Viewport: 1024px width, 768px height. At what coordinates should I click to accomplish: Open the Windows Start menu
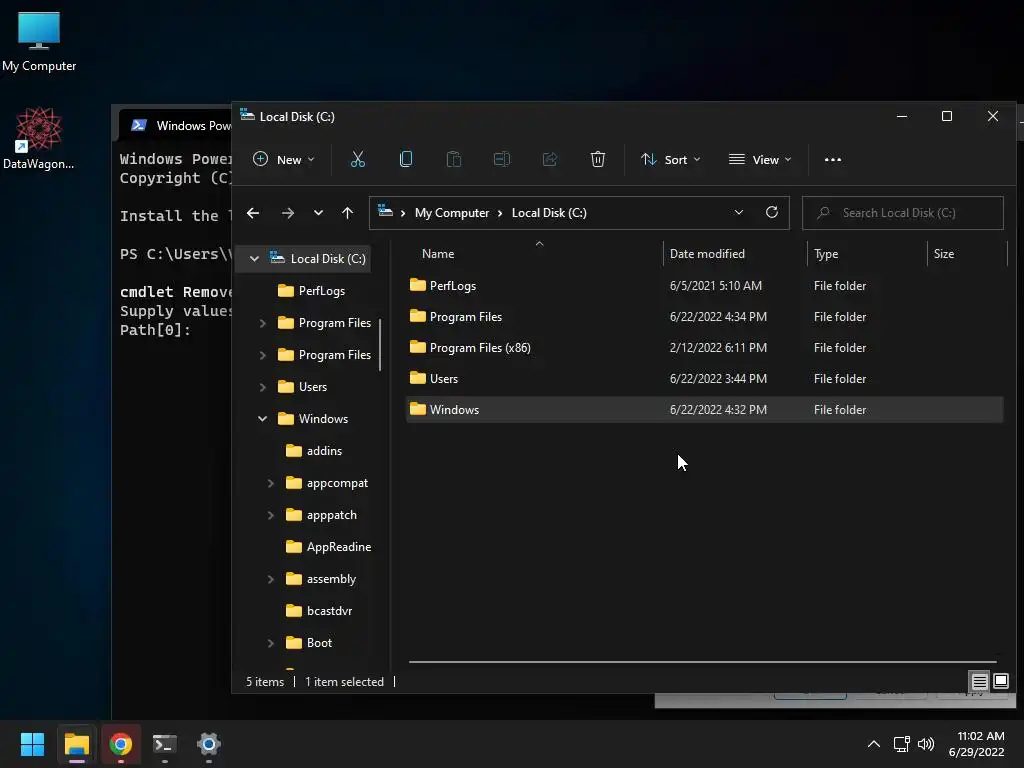click(32, 744)
